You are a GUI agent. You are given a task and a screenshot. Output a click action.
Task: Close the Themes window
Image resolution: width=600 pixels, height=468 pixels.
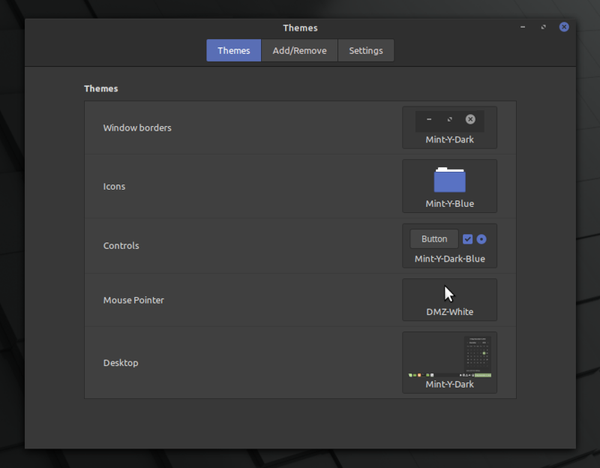pyautogui.click(x=564, y=27)
